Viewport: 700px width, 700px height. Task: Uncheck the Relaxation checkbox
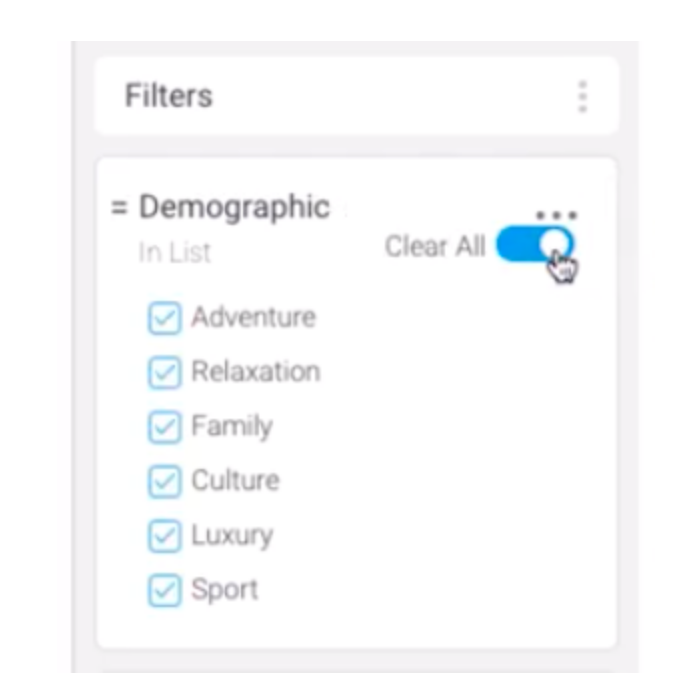(x=164, y=373)
